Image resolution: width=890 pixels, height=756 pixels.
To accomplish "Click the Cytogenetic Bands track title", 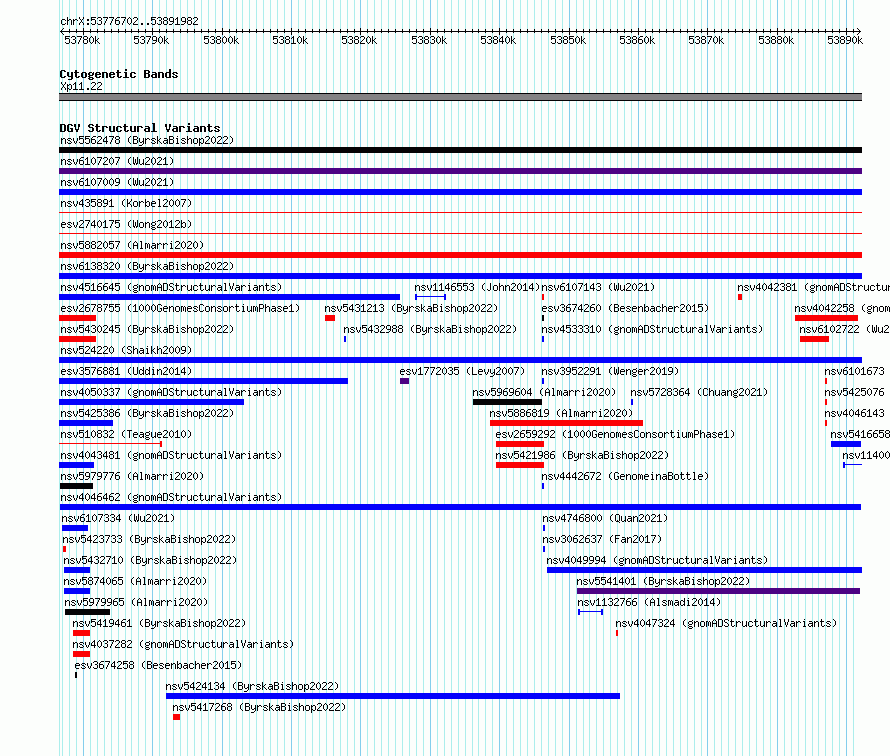I will point(119,74).
